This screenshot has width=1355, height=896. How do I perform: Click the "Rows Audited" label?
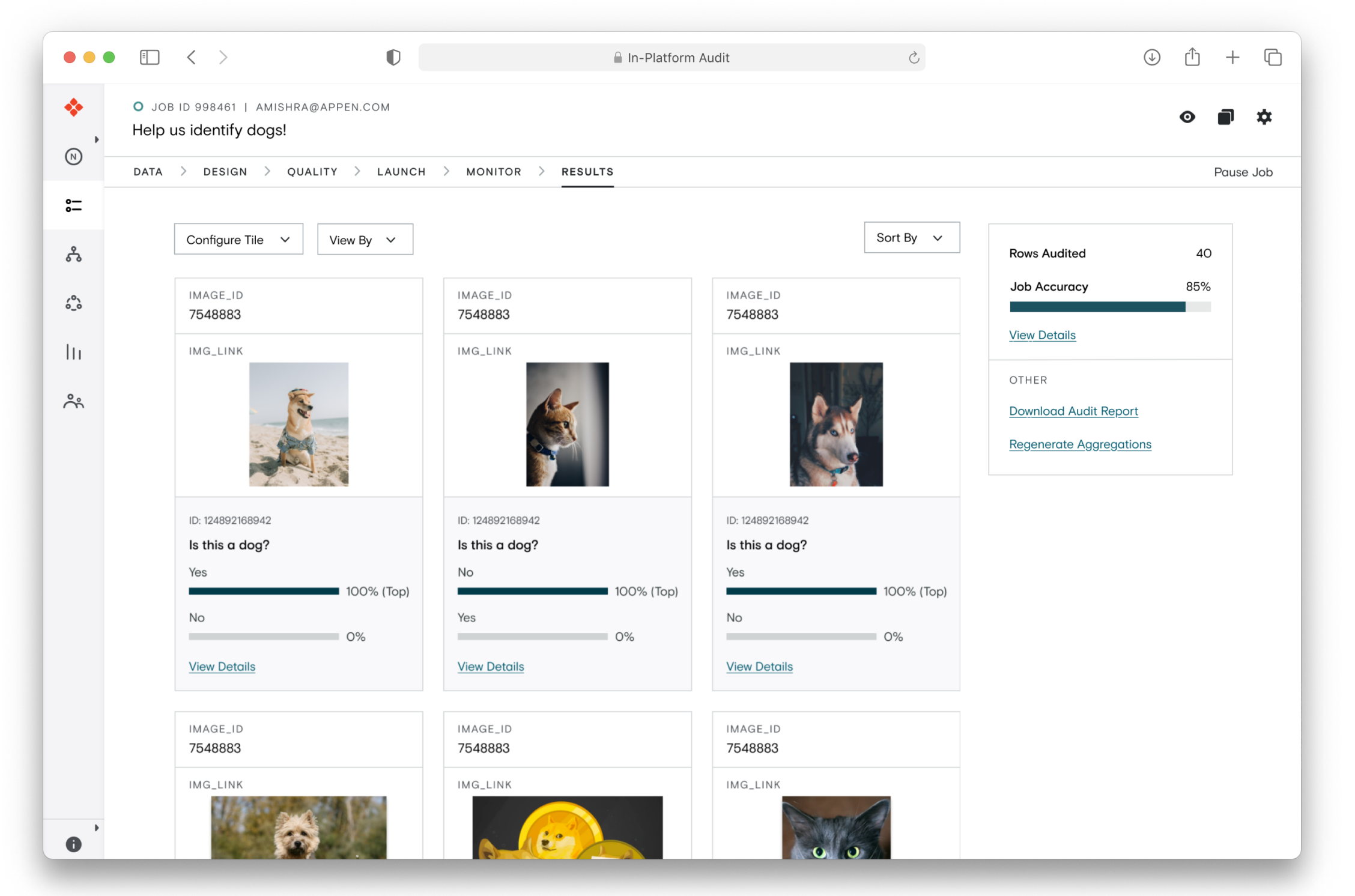(x=1047, y=253)
